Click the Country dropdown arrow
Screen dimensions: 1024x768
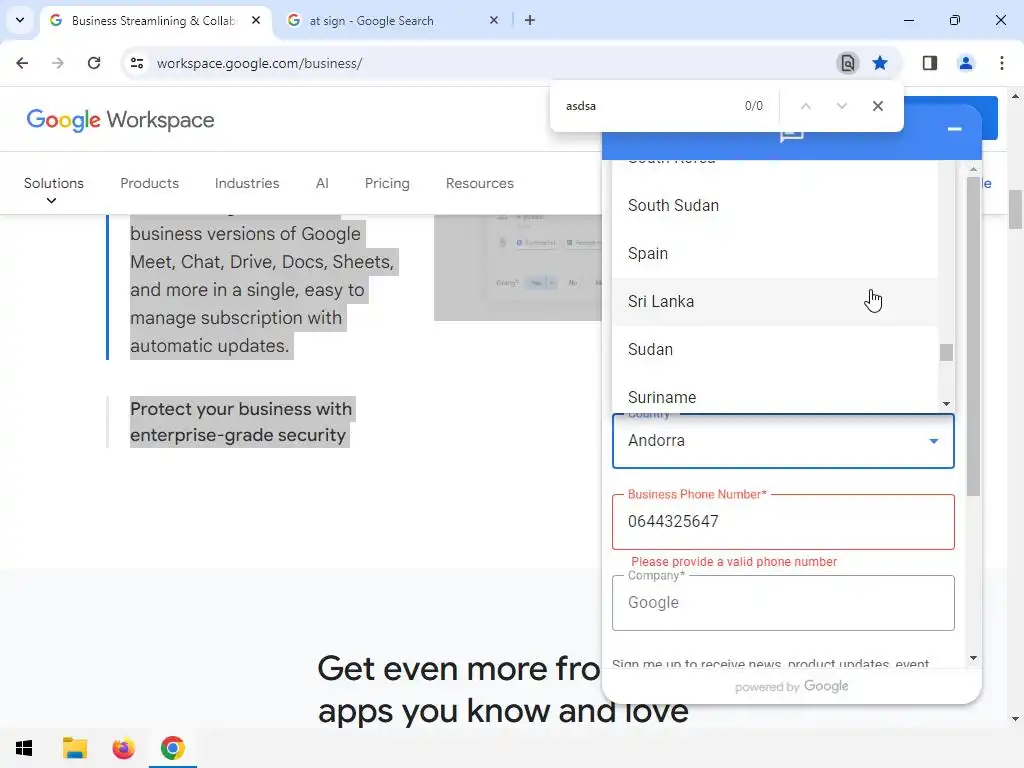[x=934, y=441]
